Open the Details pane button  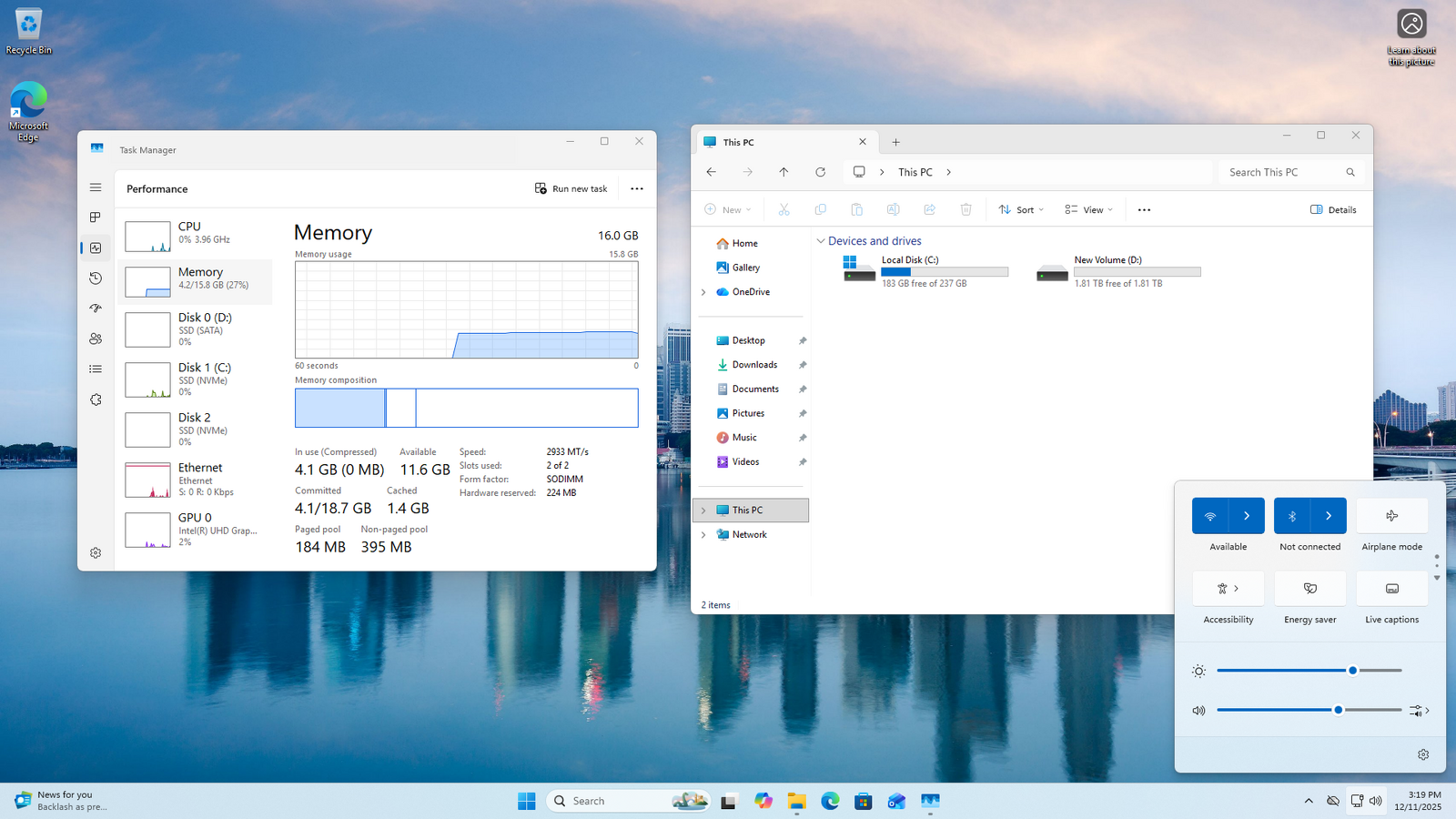click(x=1333, y=210)
